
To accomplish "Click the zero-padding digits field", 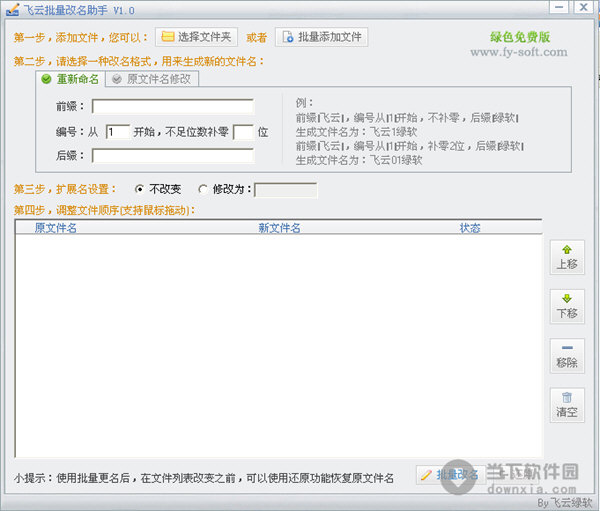I will [243, 132].
